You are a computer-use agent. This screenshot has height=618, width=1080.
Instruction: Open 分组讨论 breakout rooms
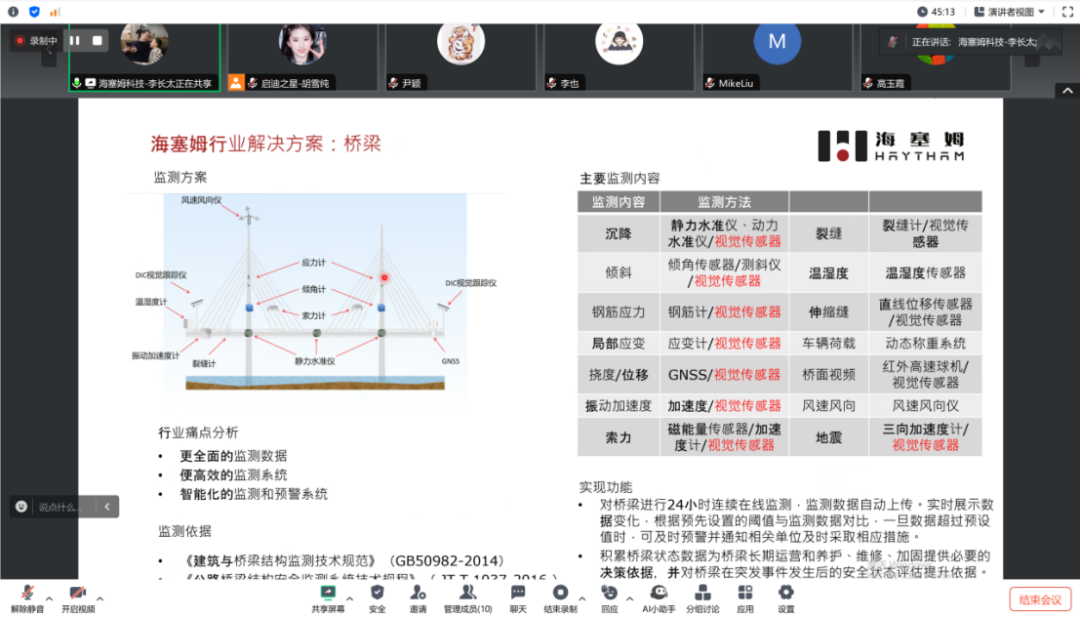pyautogui.click(x=703, y=599)
